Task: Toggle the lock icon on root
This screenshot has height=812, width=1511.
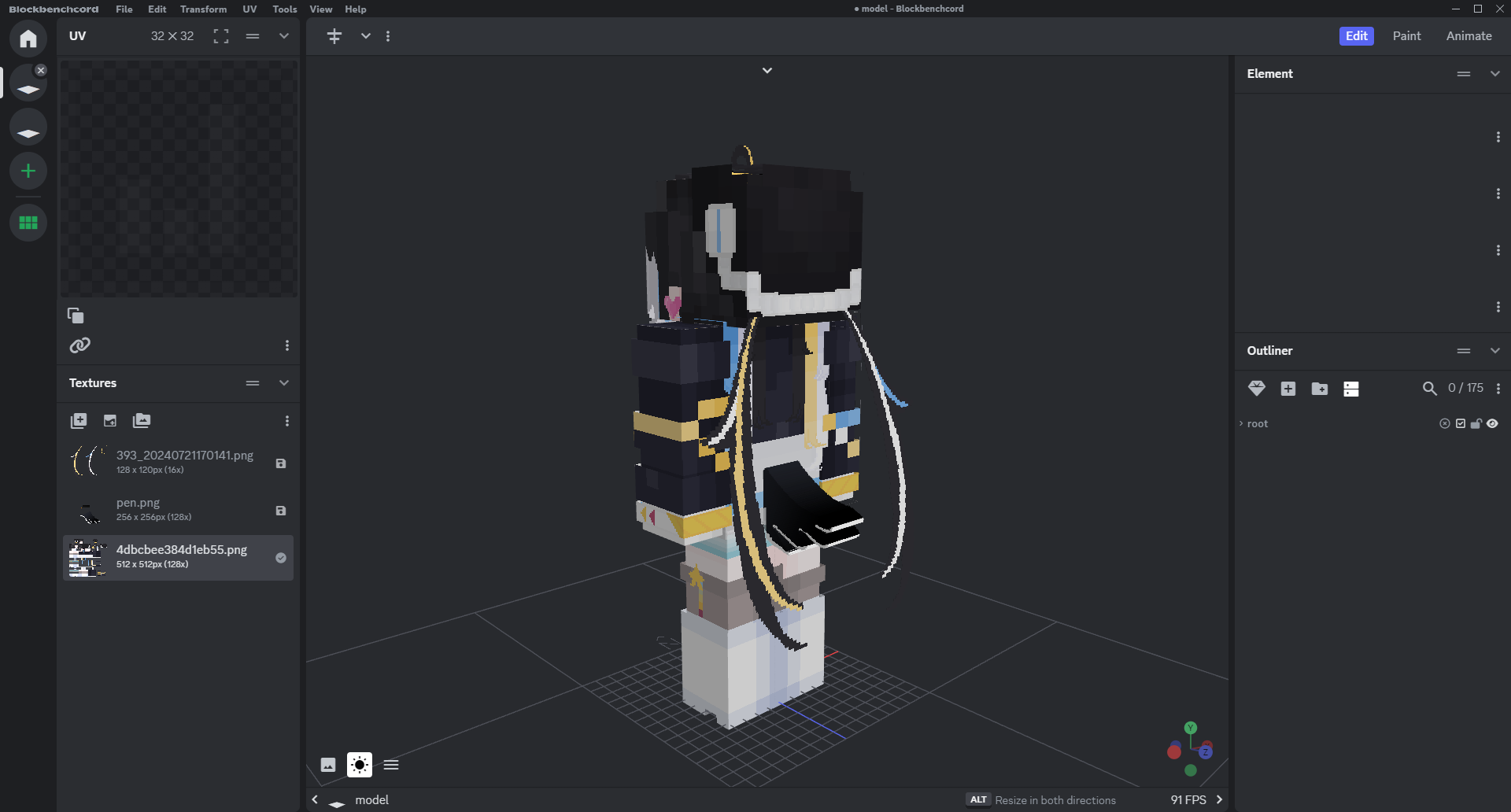Action: [x=1476, y=423]
